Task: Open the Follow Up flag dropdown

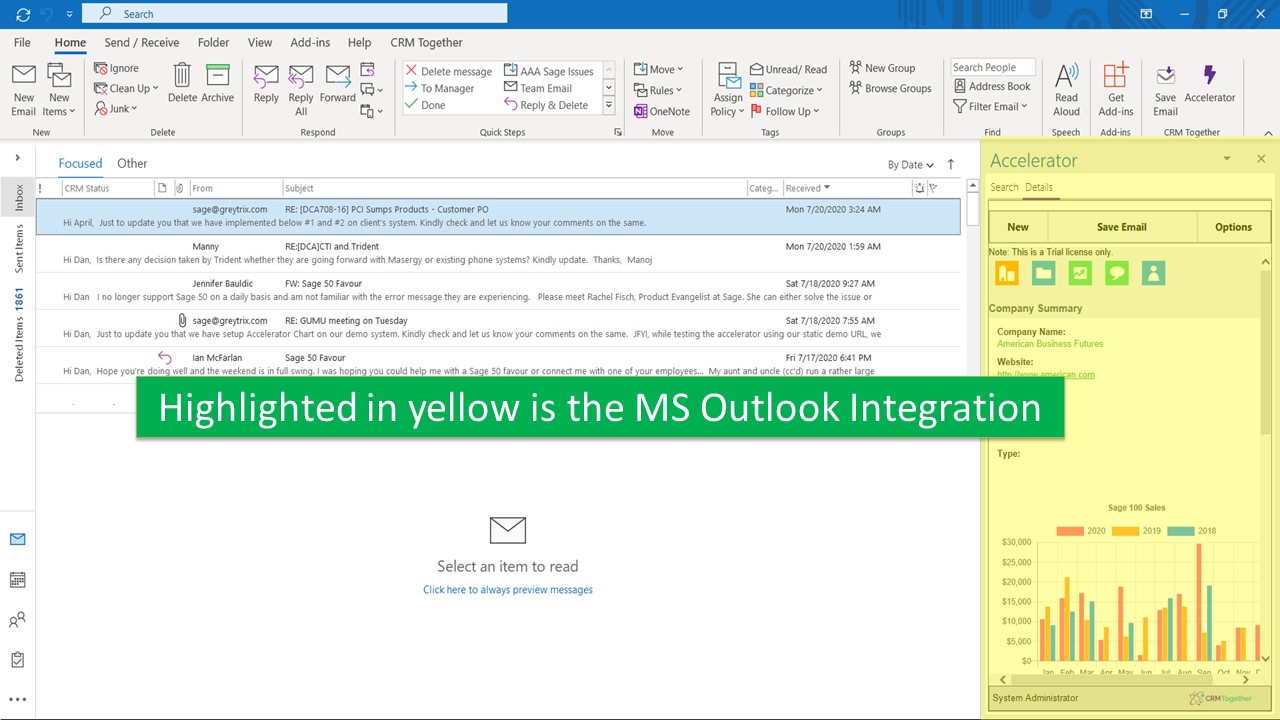Action: 785,111
